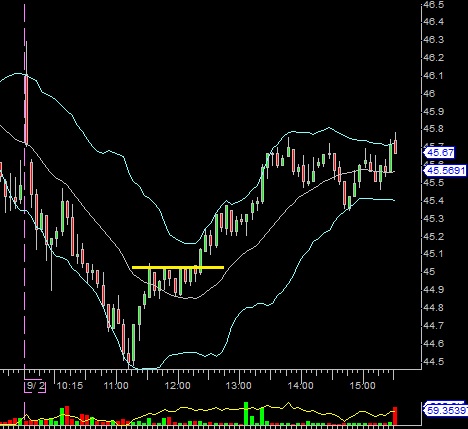Click the 13:00 time axis label
468x429 pixels.
pyautogui.click(x=239, y=386)
